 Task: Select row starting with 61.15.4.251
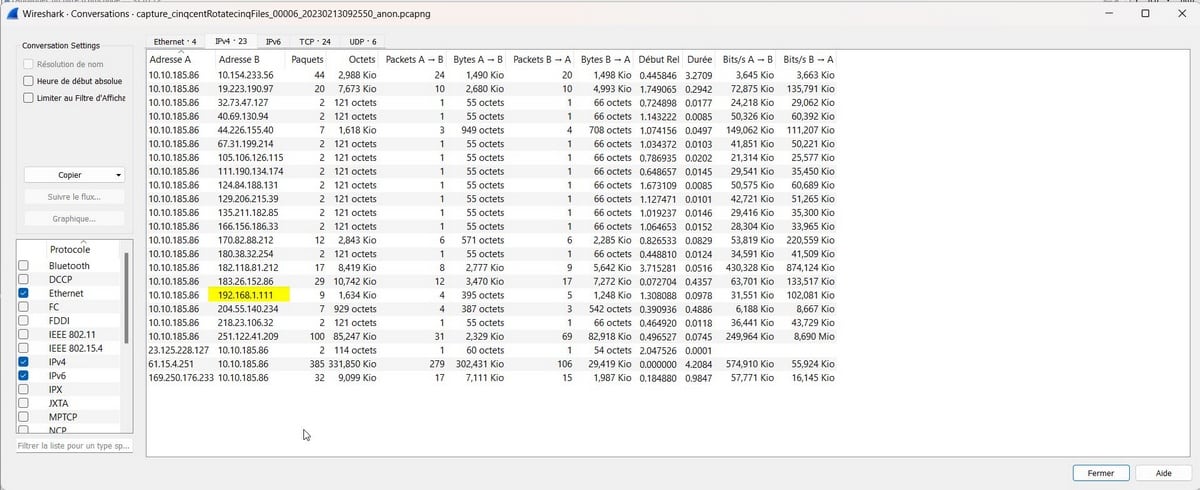click(x=491, y=364)
